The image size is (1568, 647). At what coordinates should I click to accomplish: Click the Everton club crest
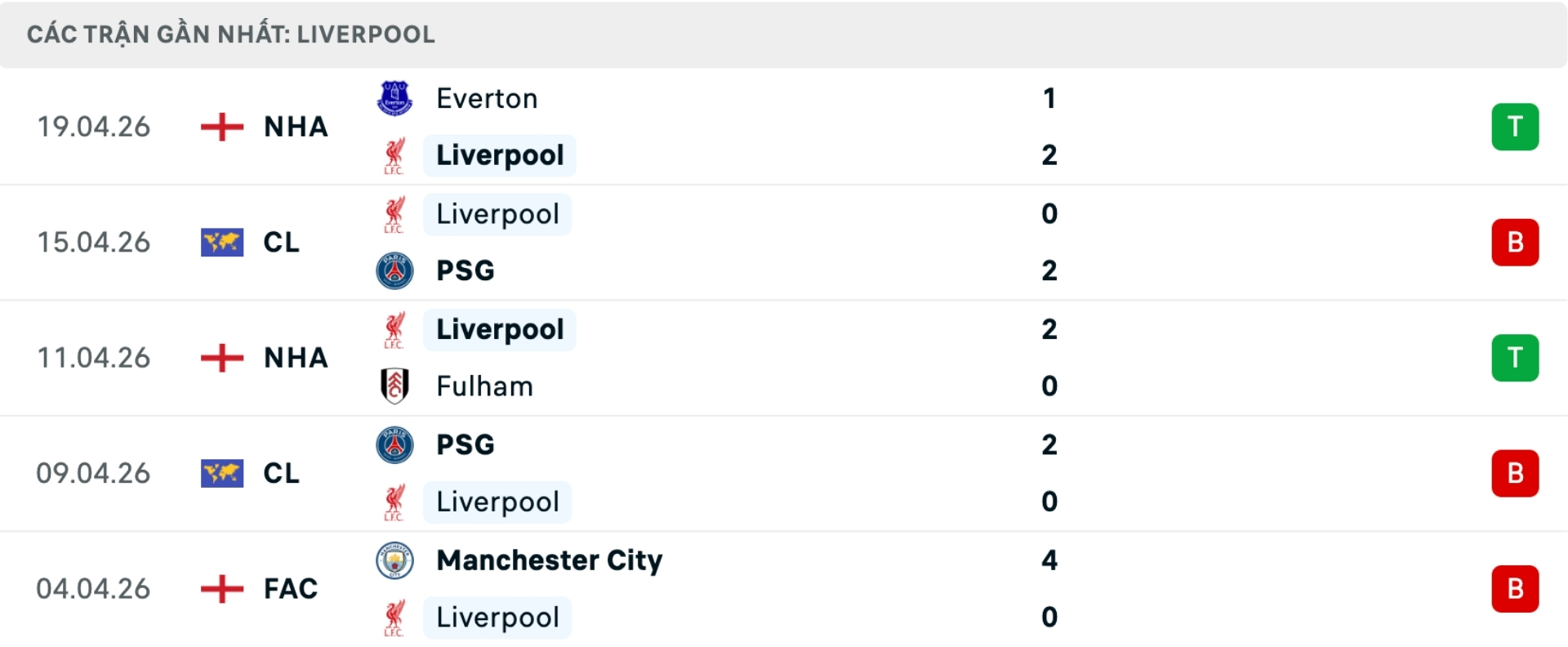tap(394, 98)
